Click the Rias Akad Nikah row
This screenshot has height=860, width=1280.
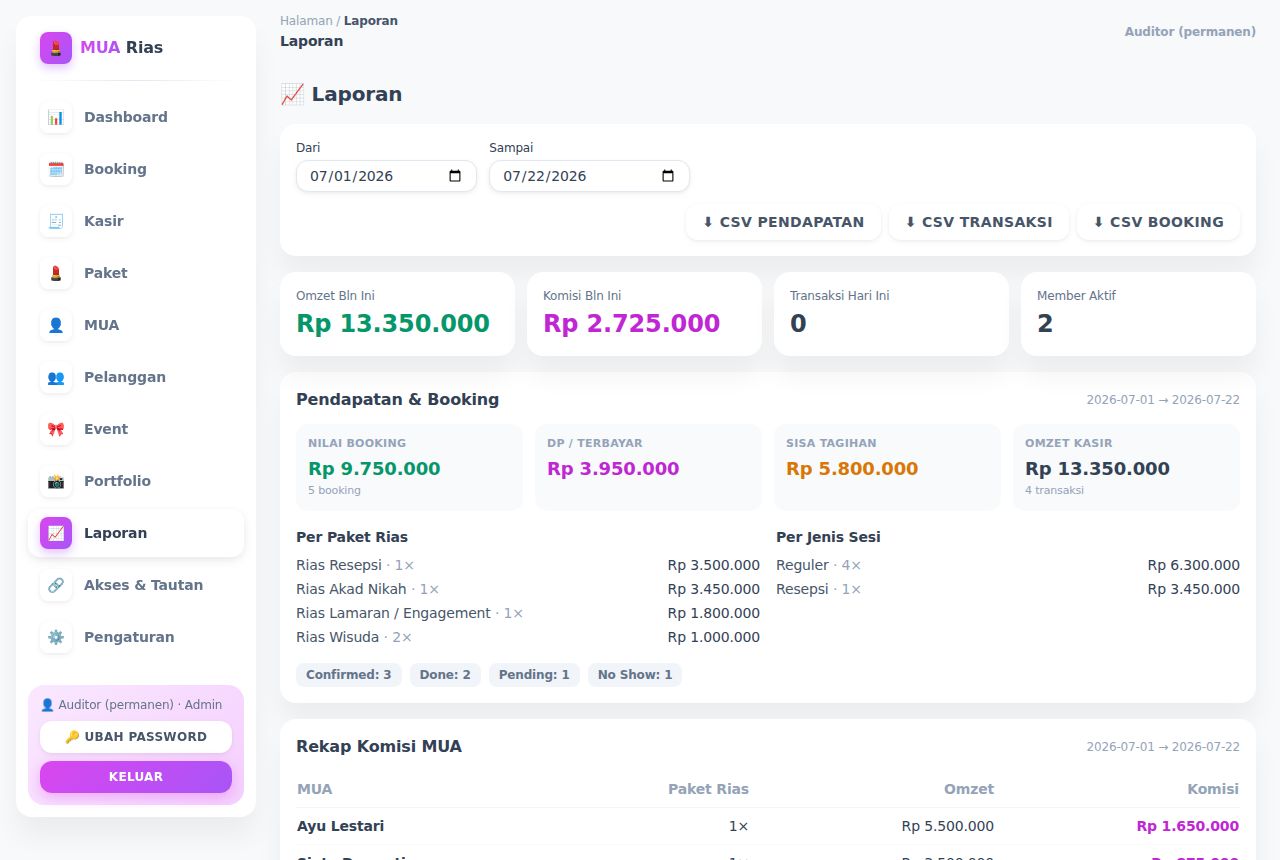(x=528, y=589)
